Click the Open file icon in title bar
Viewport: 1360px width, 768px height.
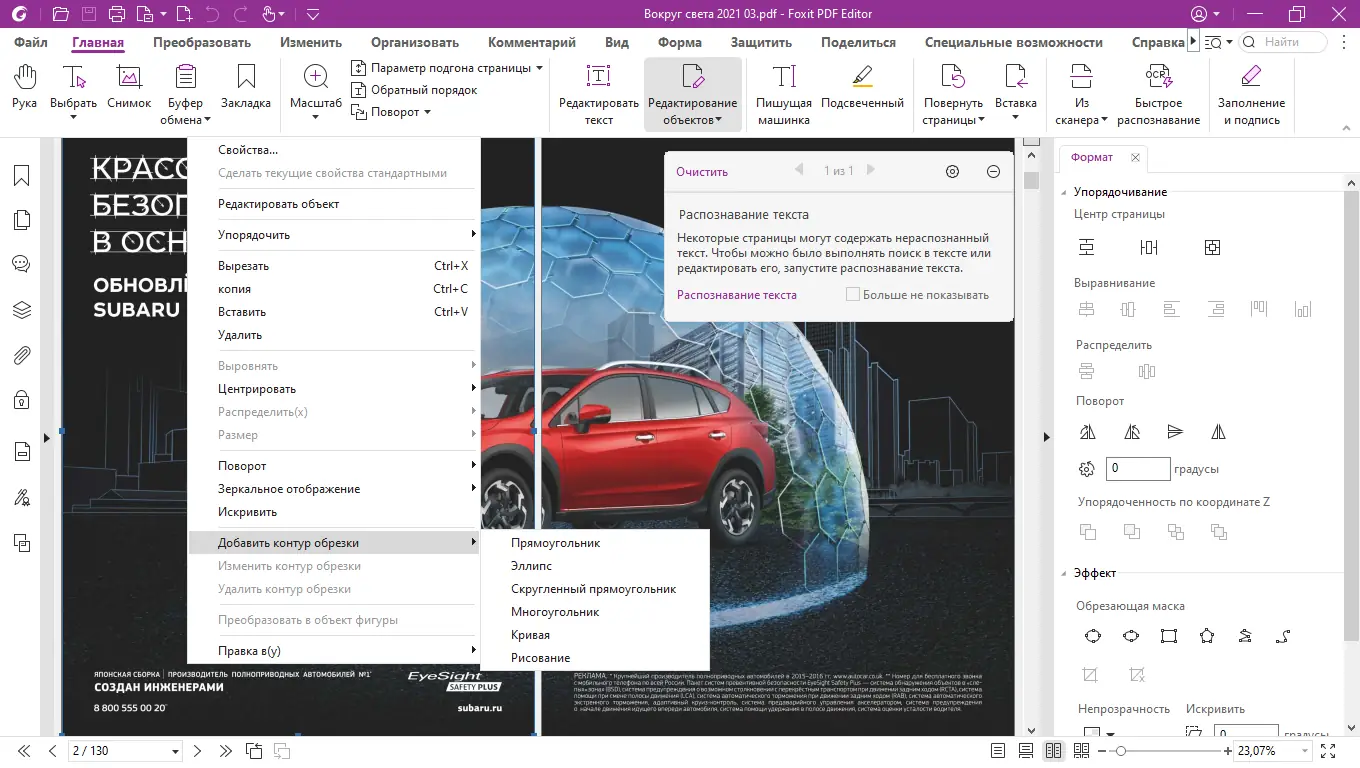[x=60, y=14]
